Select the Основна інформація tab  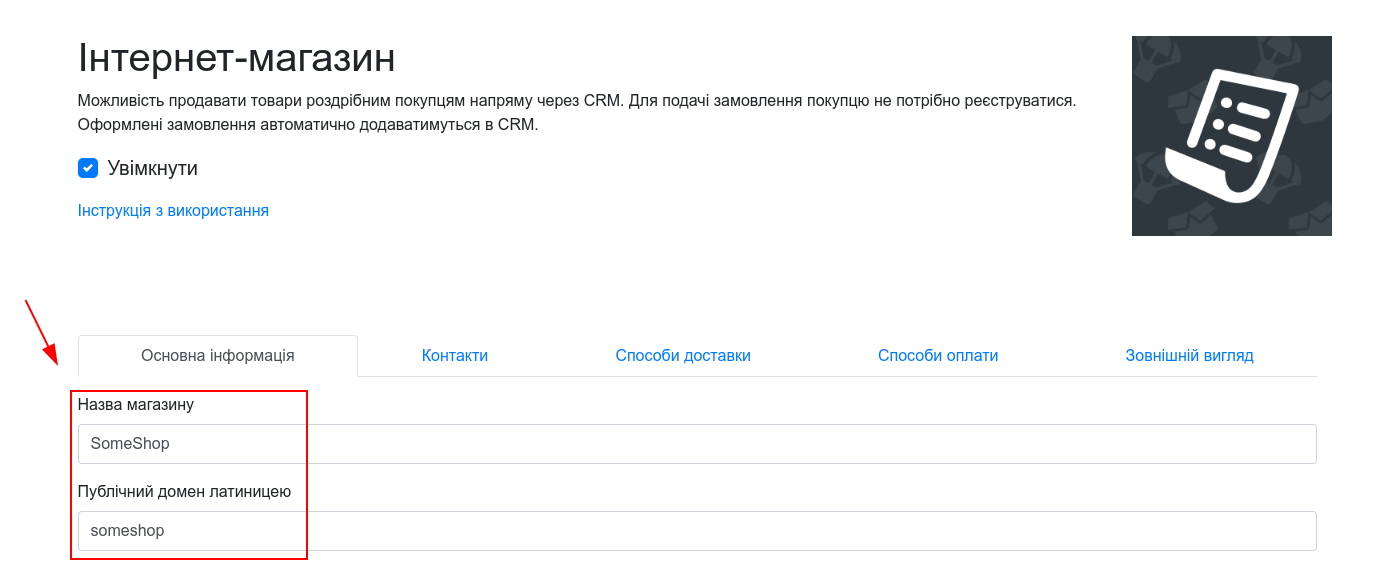click(218, 356)
